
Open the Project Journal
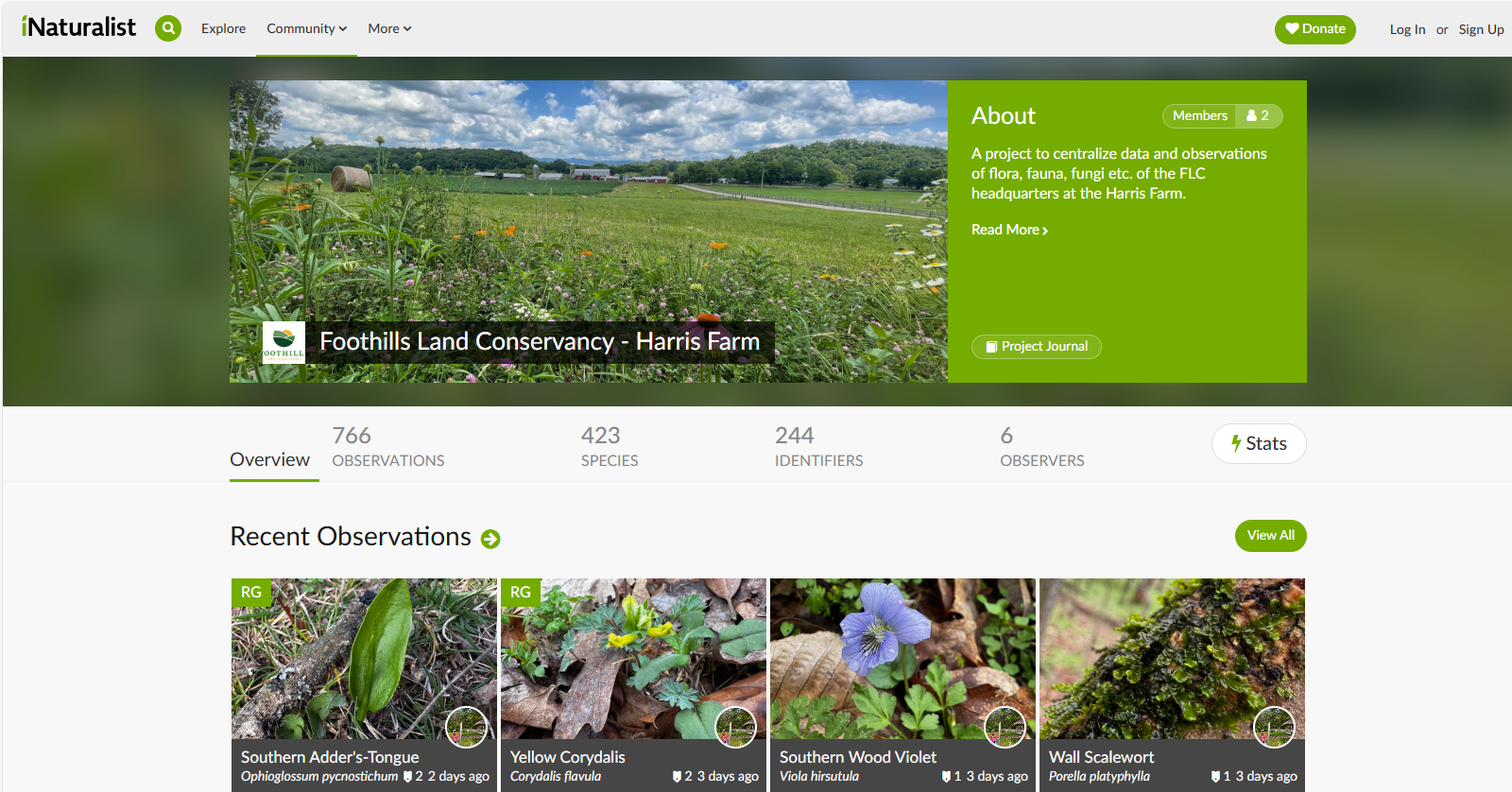coord(1036,347)
